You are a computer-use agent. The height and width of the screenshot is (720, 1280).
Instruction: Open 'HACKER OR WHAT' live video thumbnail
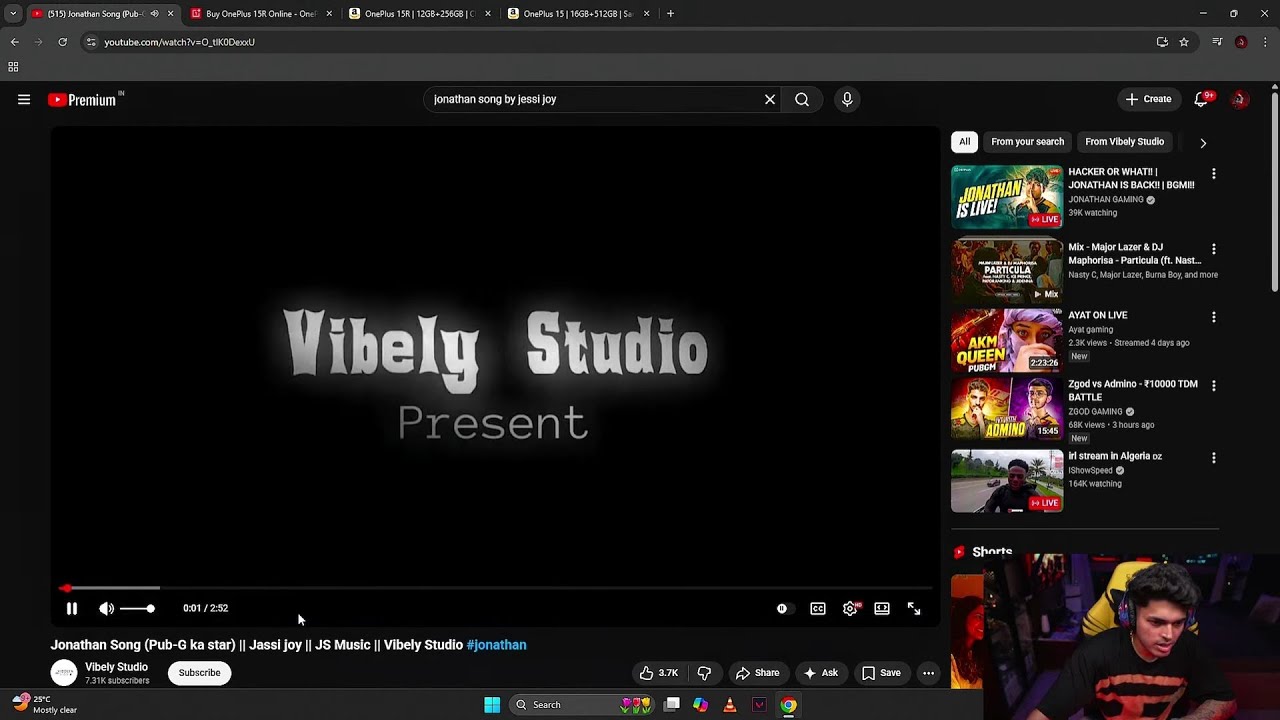point(1007,197)
